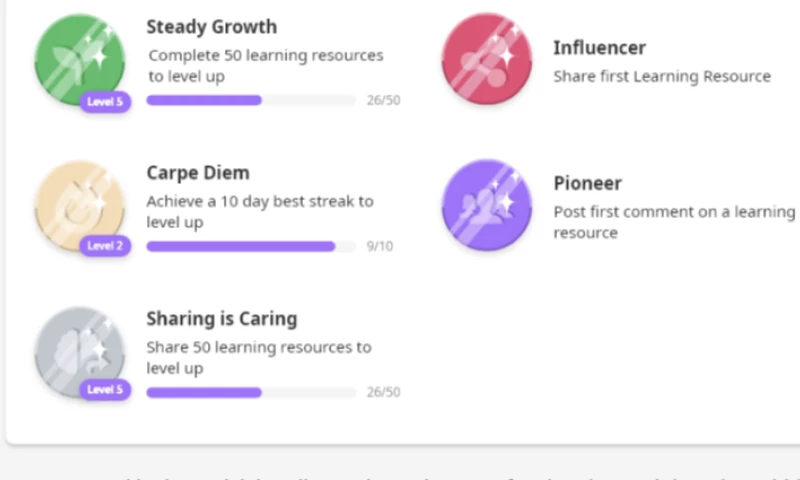Select the Pioneer achievement title

pyautogui.click(x=587, y=183)
